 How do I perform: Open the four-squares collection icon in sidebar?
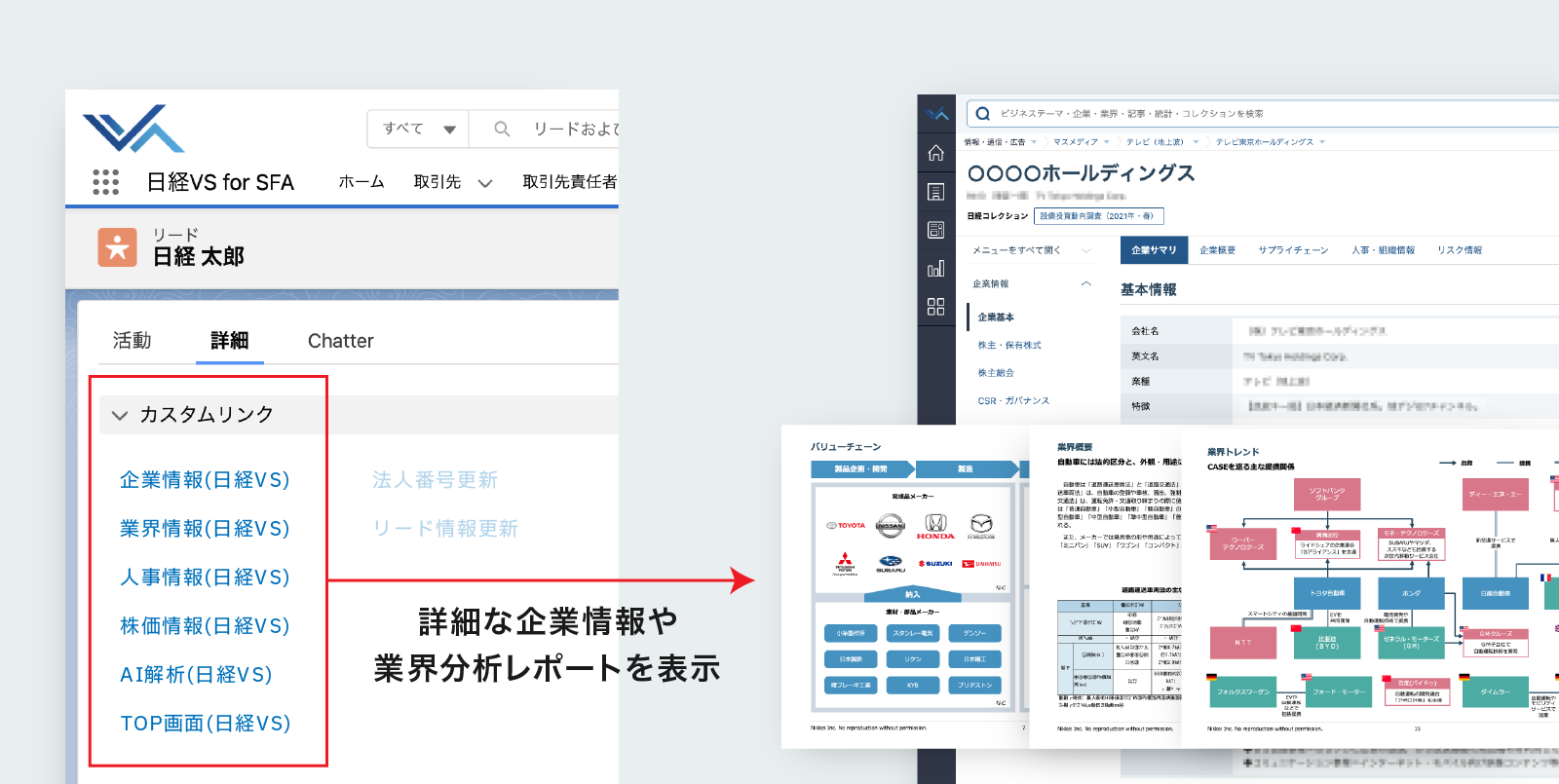pyautogui.click(x=935, y=307)
